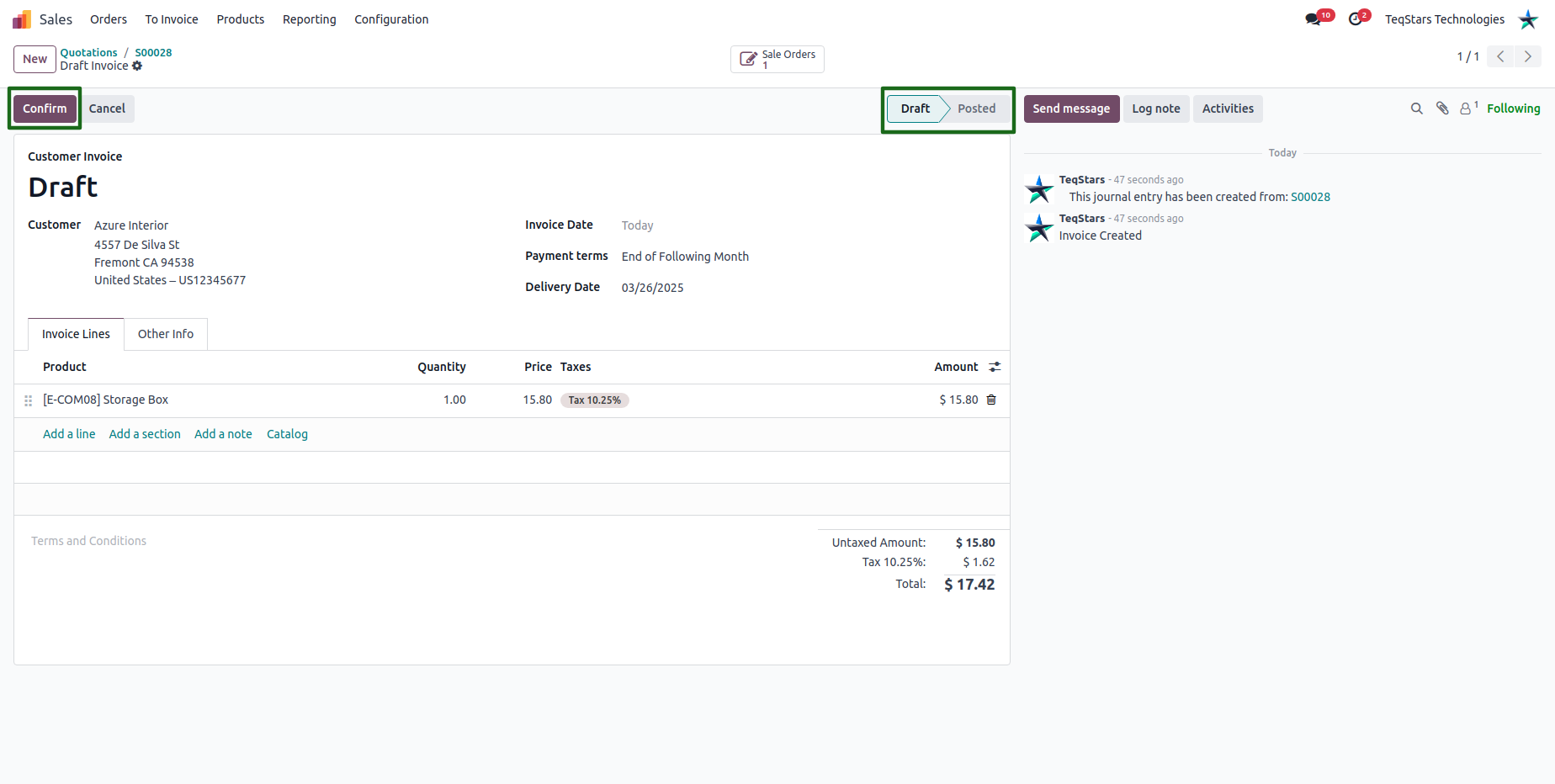Open the Reporting menu
This screenshot has height=784, width=1555.
tap(310, 19)
